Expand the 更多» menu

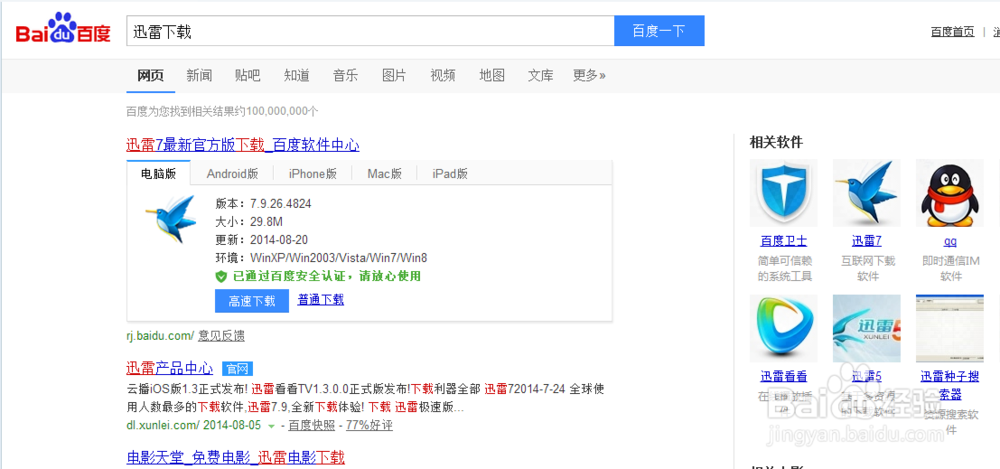[589, 75]
